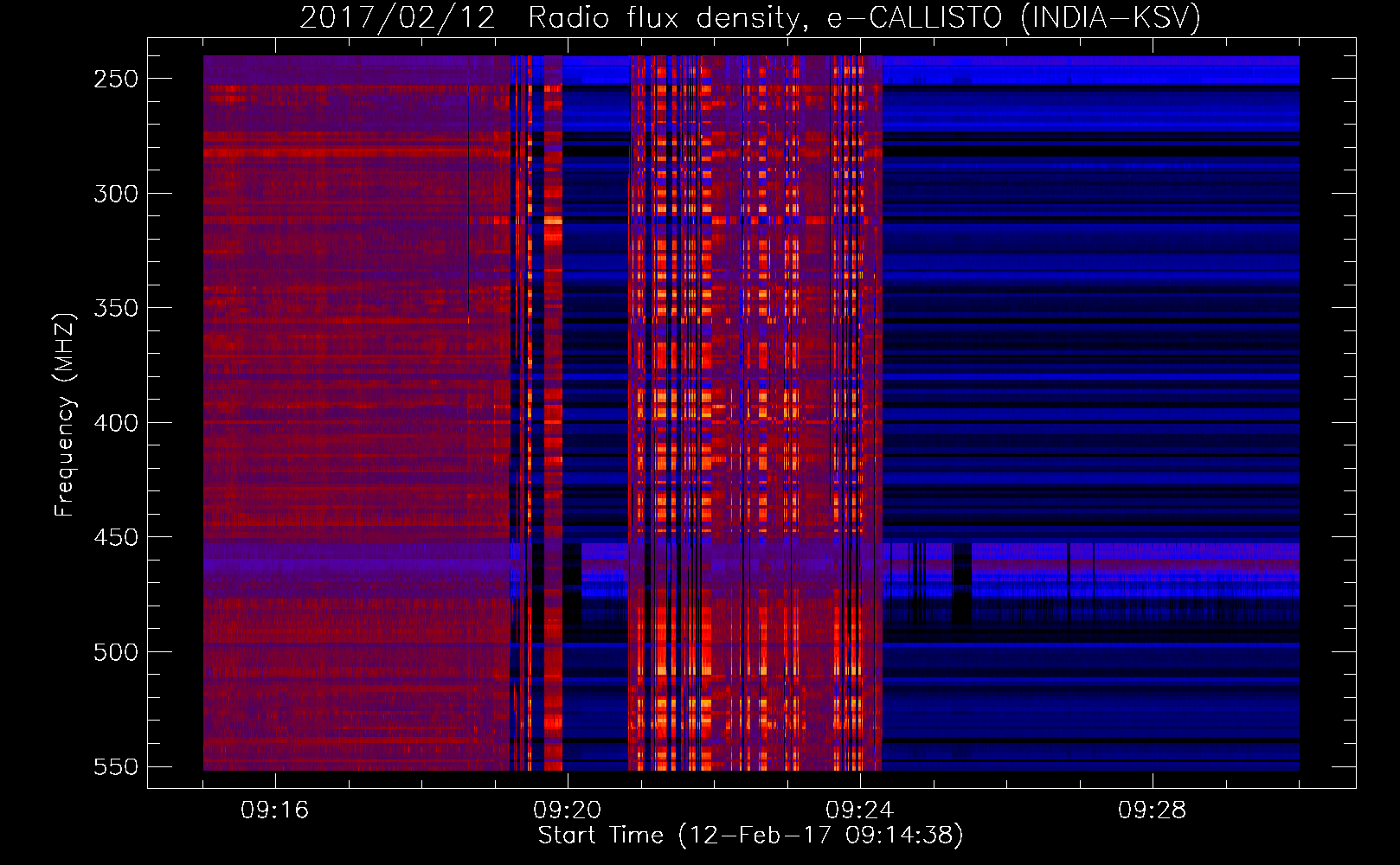Click the 350 frequency tick label
Viewport: 1400px width, 865px height.
click(116, 308)
